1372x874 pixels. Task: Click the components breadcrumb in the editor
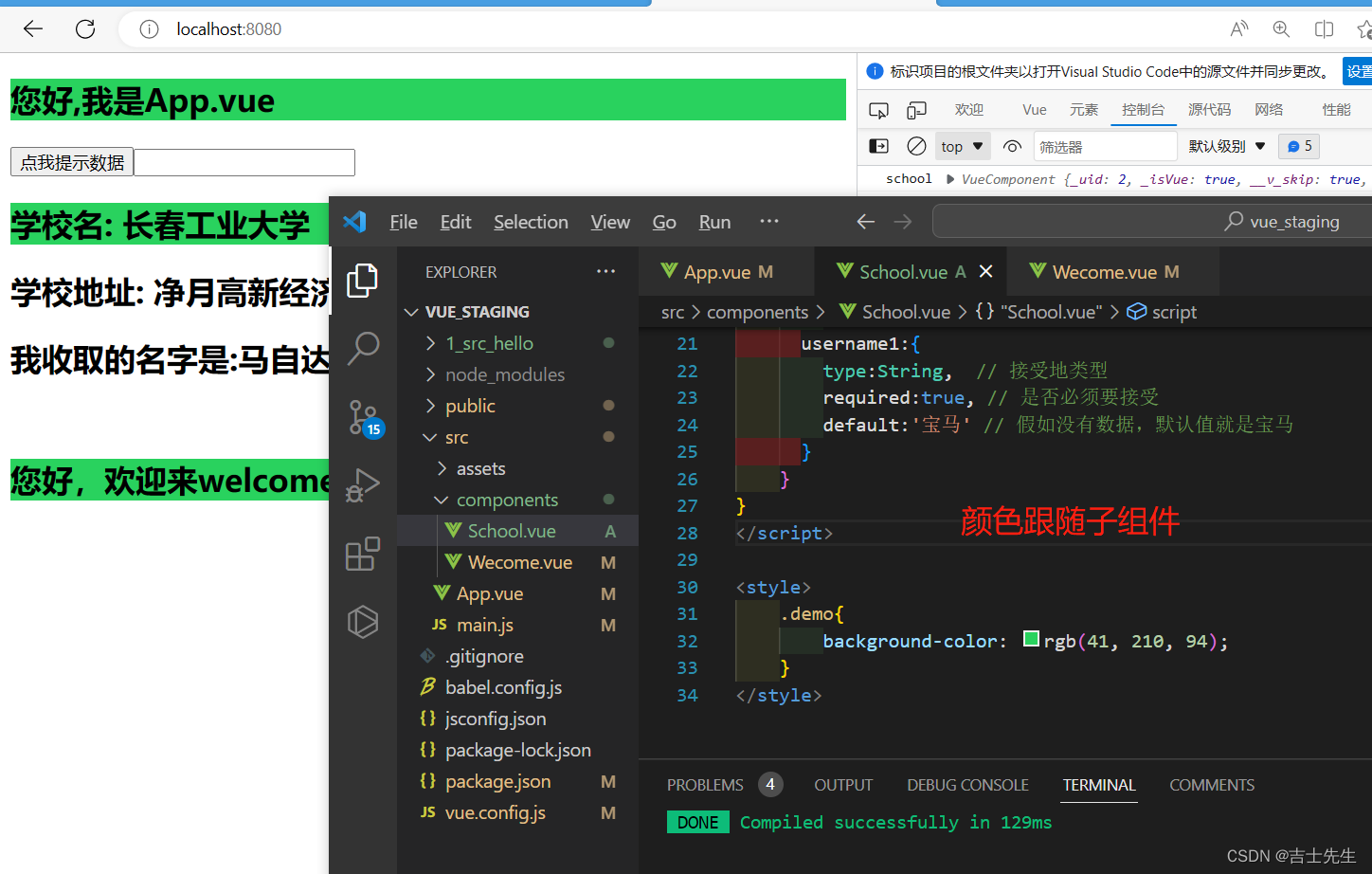pyautogui.click(x=757, y=312)
